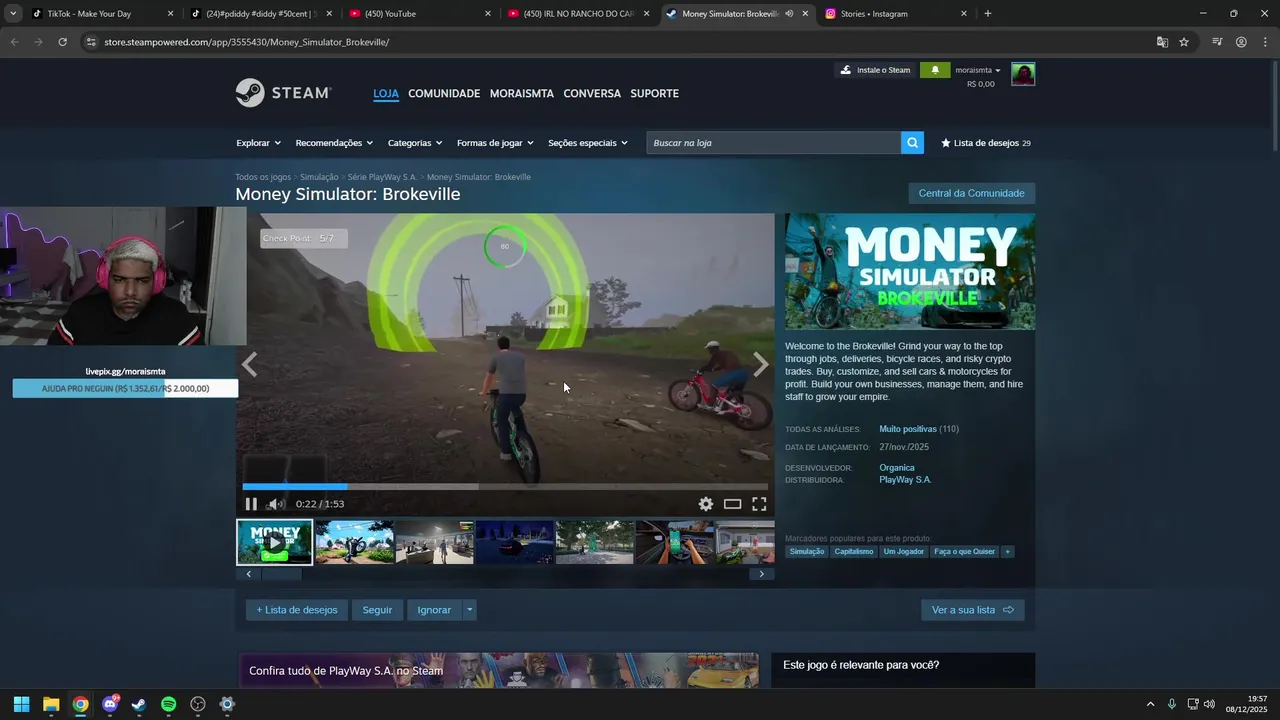Go to the next media item arrow

[761, 365]
